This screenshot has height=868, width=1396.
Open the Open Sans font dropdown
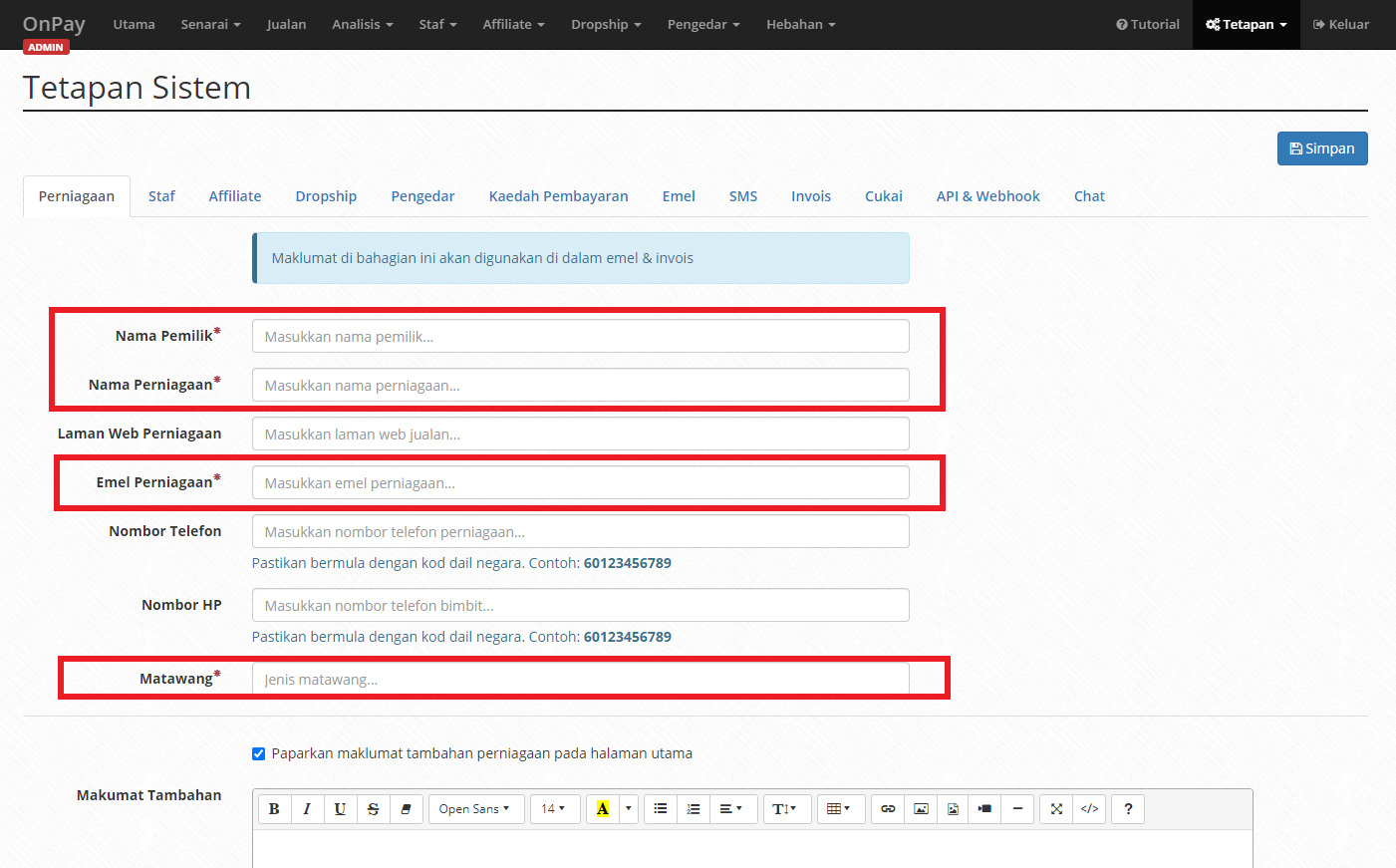point(475,808)
